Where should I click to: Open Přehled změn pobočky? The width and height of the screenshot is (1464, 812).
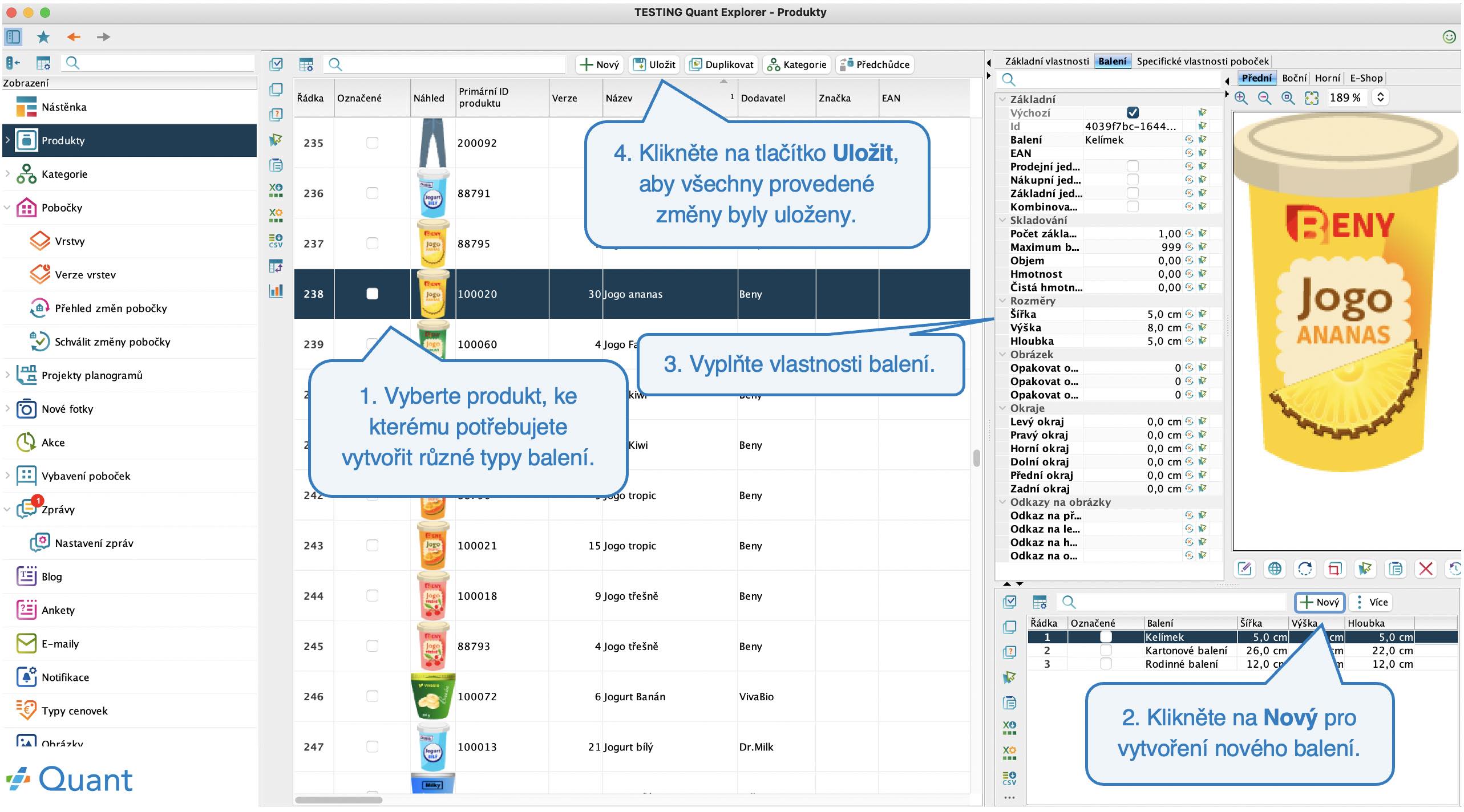coord(111,308)
